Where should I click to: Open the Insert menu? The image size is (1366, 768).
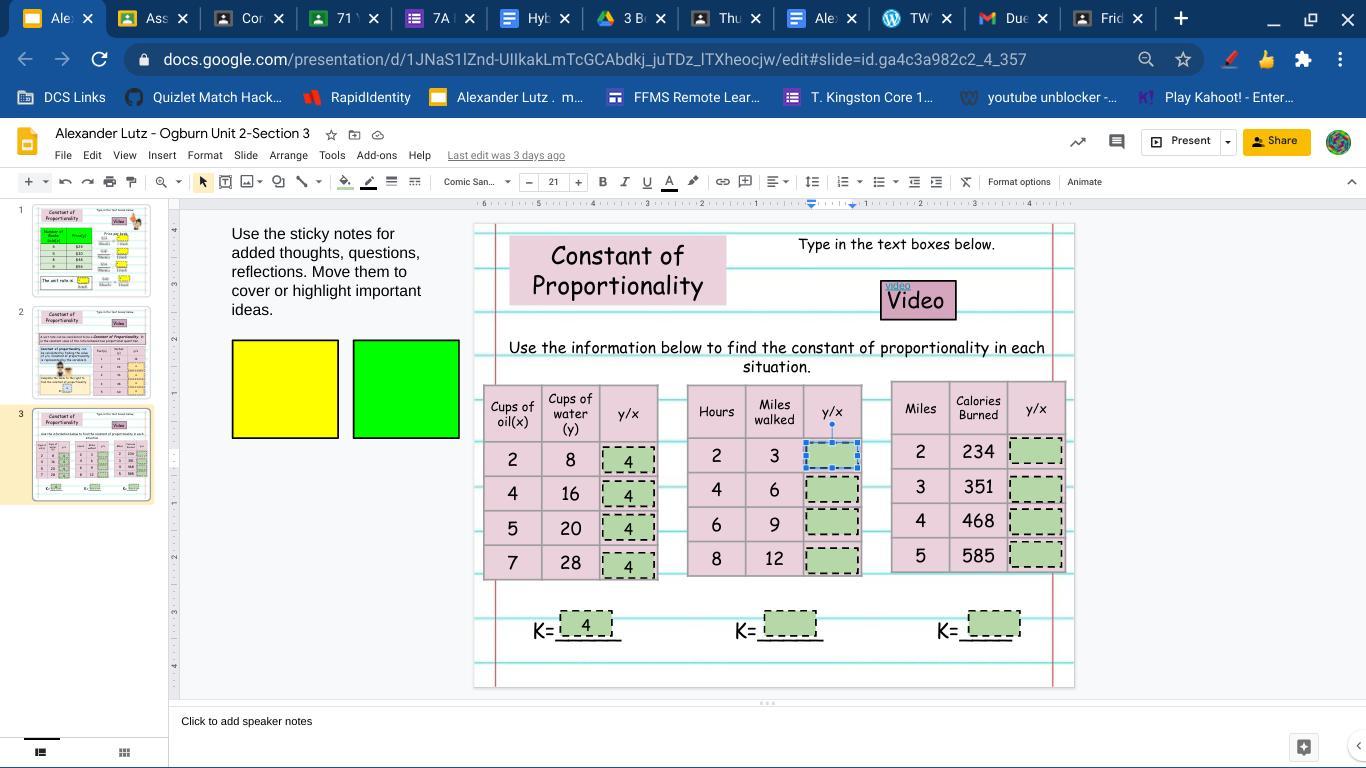click(x=162, y=155)
